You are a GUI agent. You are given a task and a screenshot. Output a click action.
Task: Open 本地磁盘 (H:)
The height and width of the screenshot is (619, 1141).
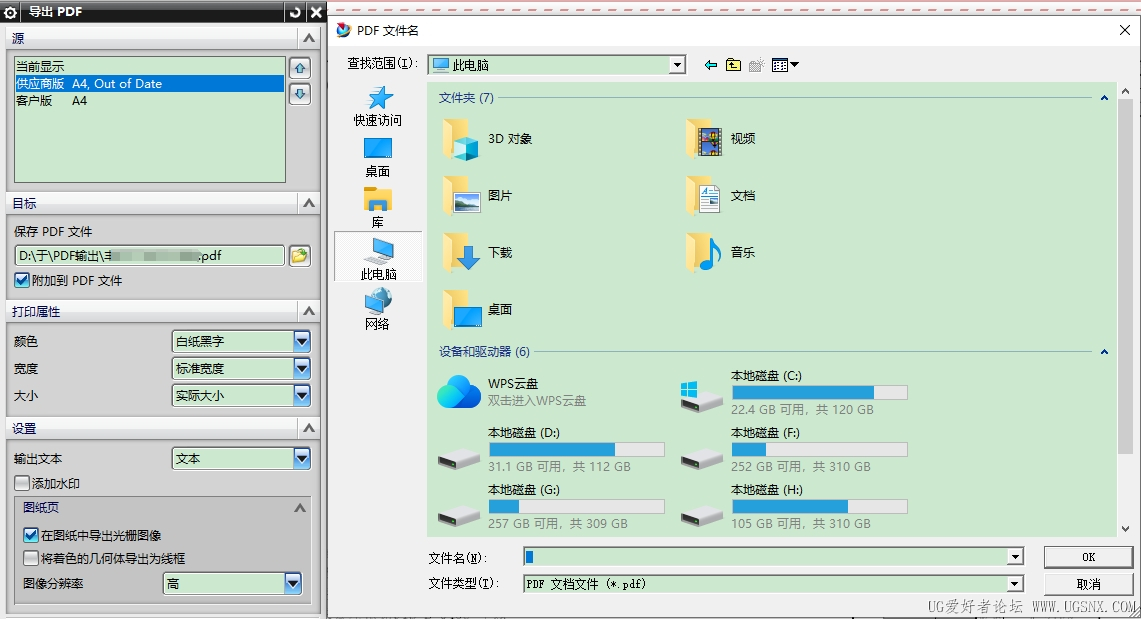pos(794,506)
